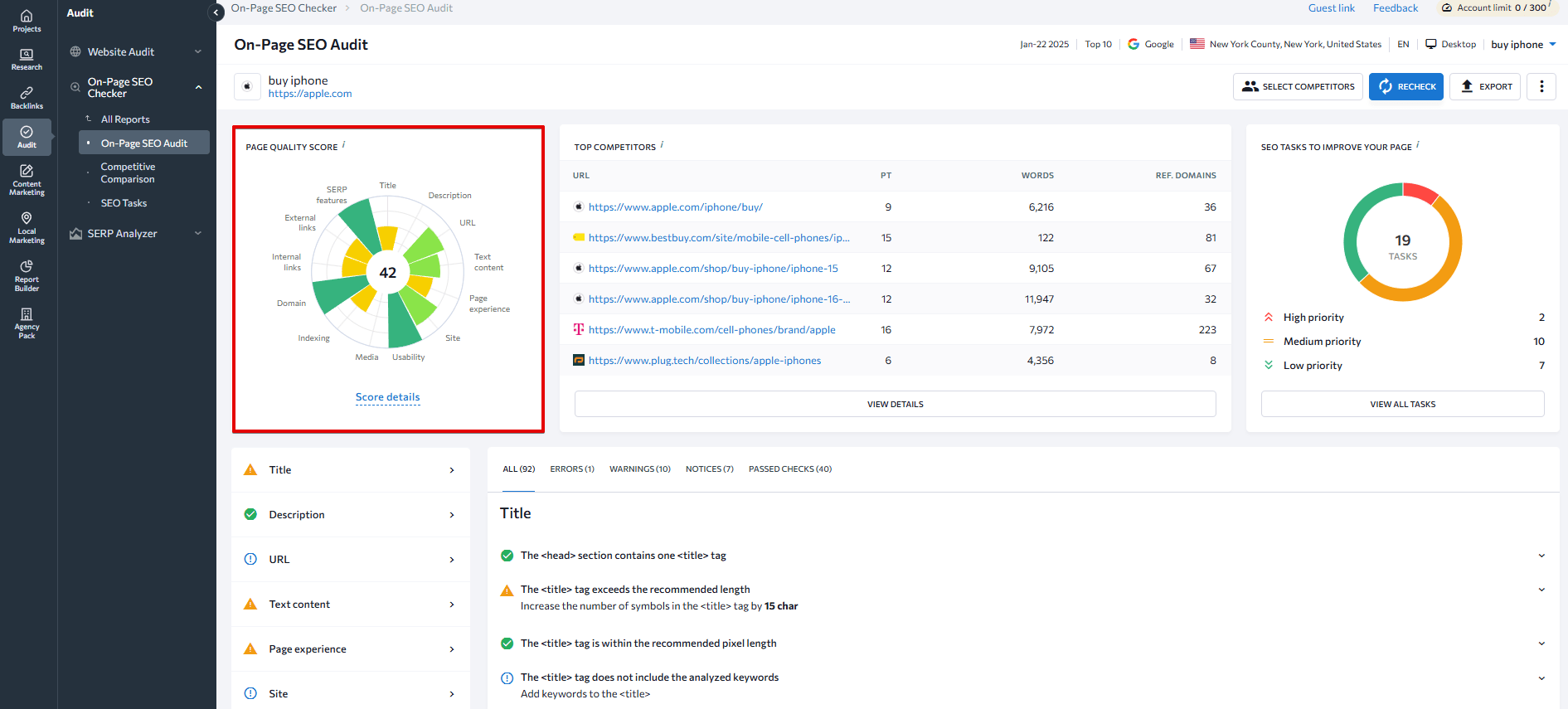Click info icon next to Page Quality Score
This screenshot has height=709, width=1568.
pos(344,144)
